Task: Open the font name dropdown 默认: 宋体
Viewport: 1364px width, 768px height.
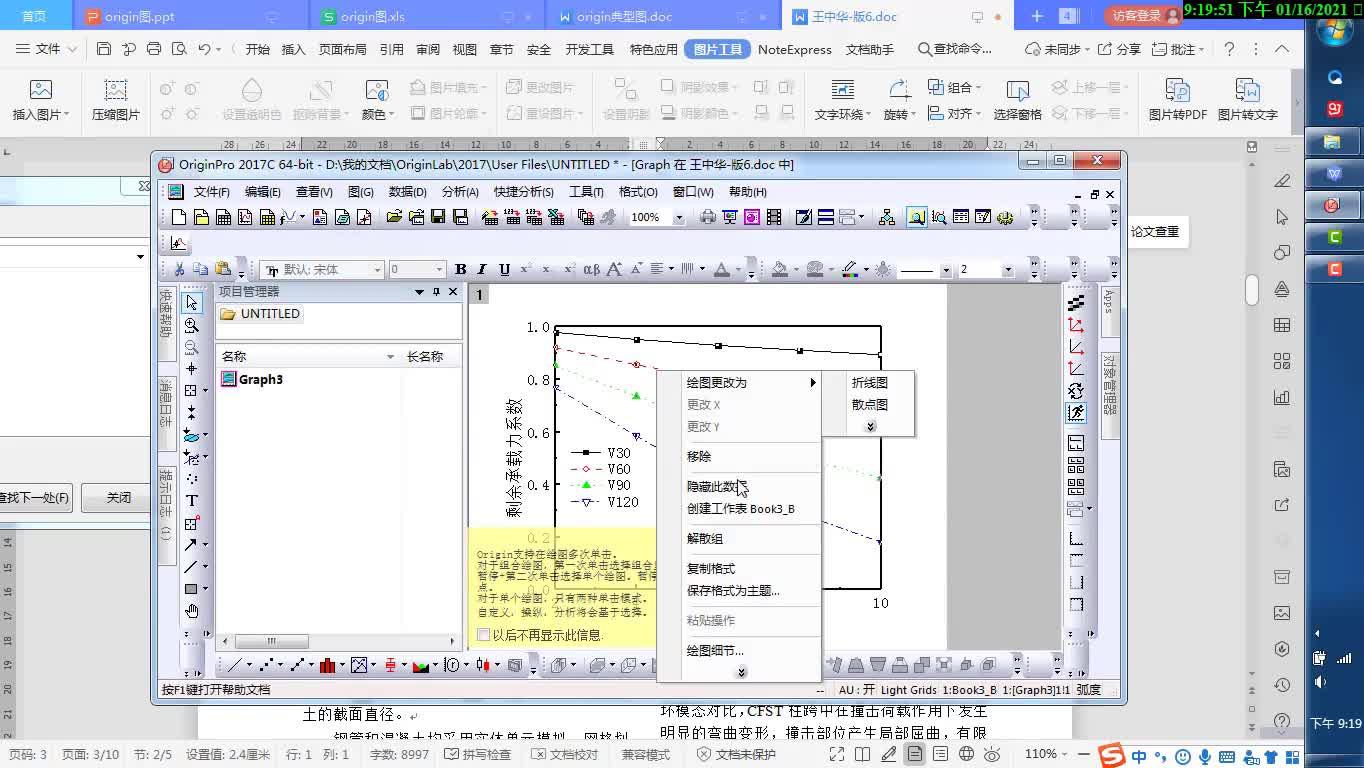Action: click(x=377, y=269)
